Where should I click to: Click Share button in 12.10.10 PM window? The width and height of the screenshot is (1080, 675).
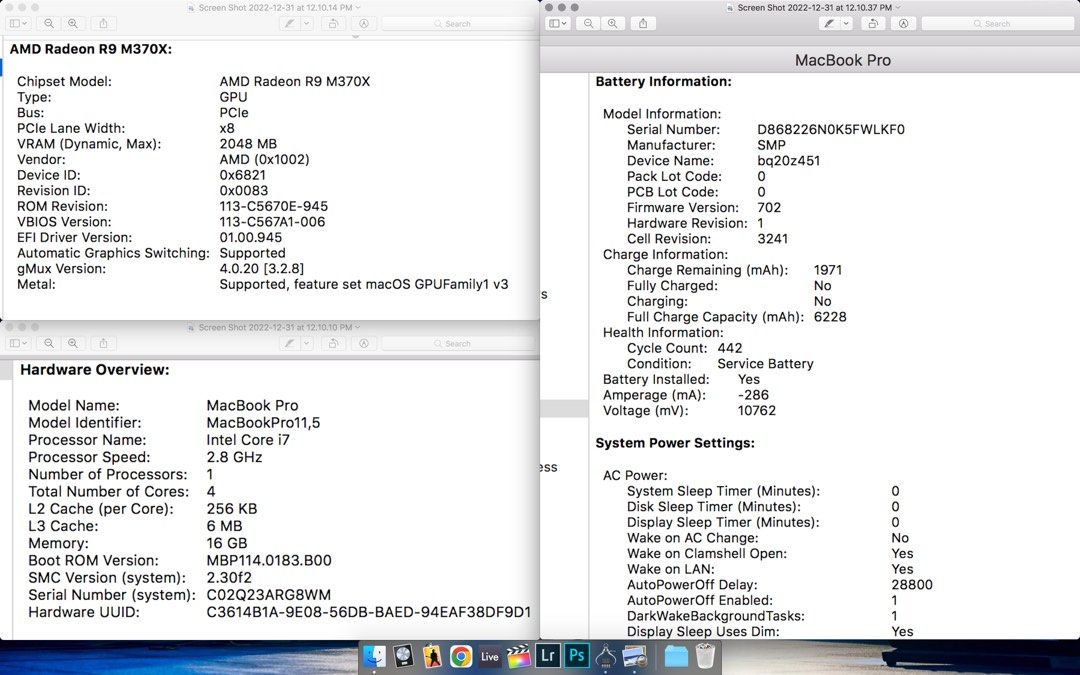[x=103, y=343]
